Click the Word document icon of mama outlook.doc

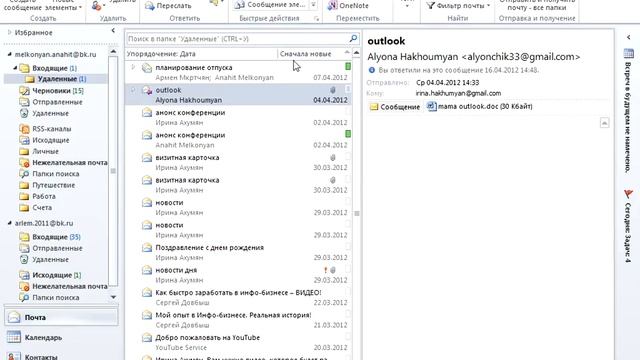coord(431,106)
